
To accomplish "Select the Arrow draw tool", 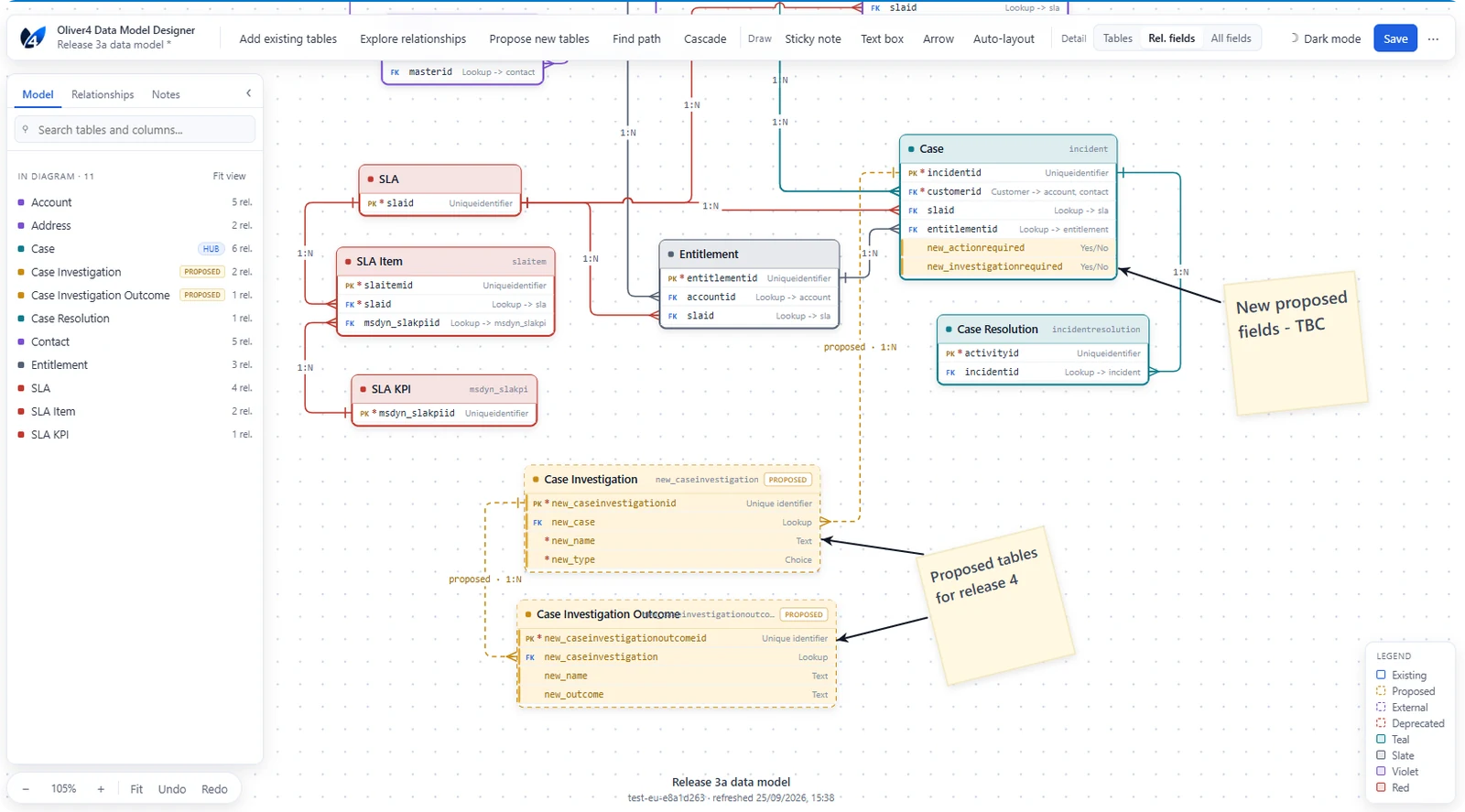I will pyautogui.click(x=938, y=38).
